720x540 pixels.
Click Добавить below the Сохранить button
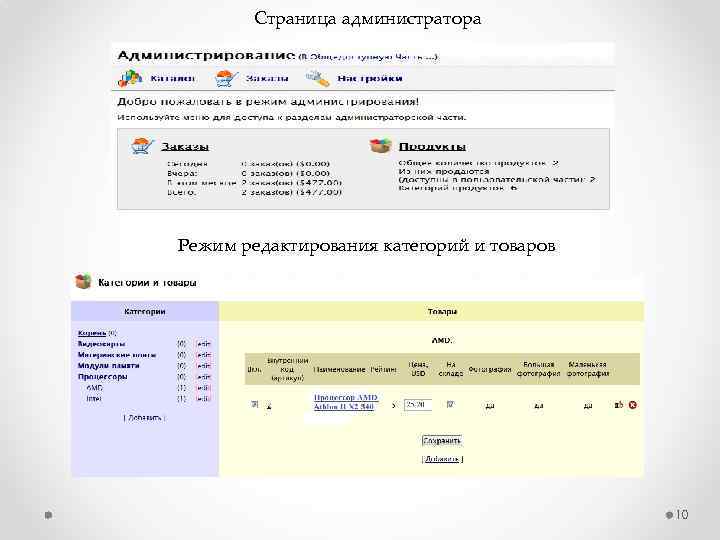click(x=442, y=459)
